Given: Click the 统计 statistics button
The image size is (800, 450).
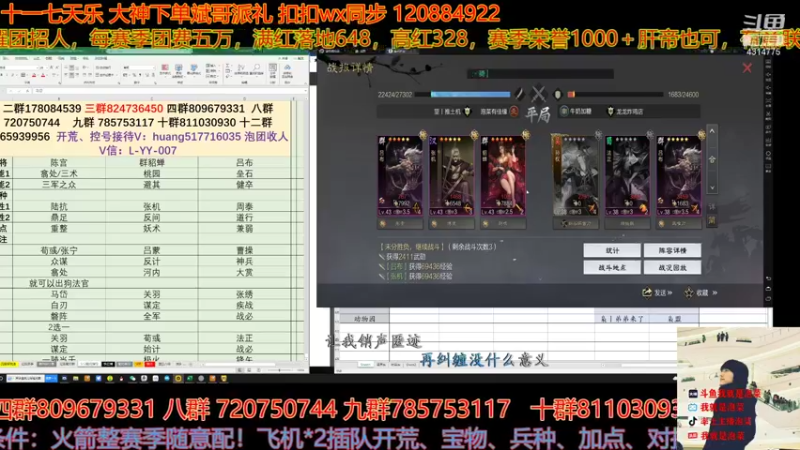Looking at the screenshot, I should (x=612, y=251).
